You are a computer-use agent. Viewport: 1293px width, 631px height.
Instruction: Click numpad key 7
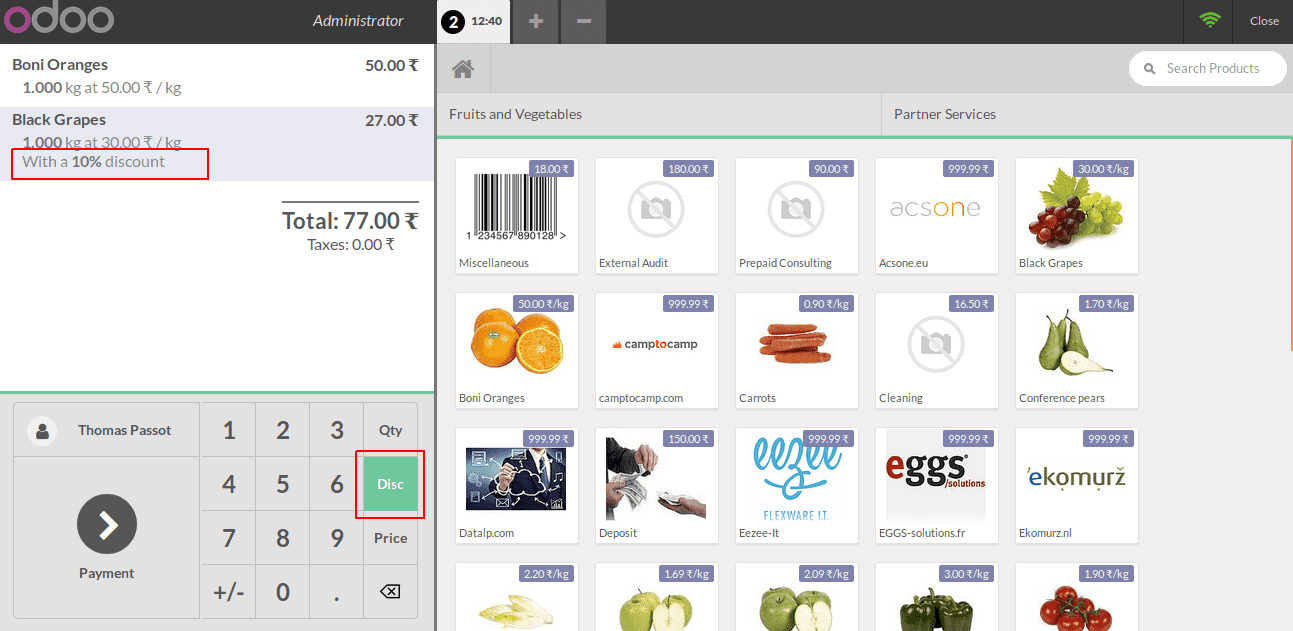pyautogui.click(x=229, y=538)
